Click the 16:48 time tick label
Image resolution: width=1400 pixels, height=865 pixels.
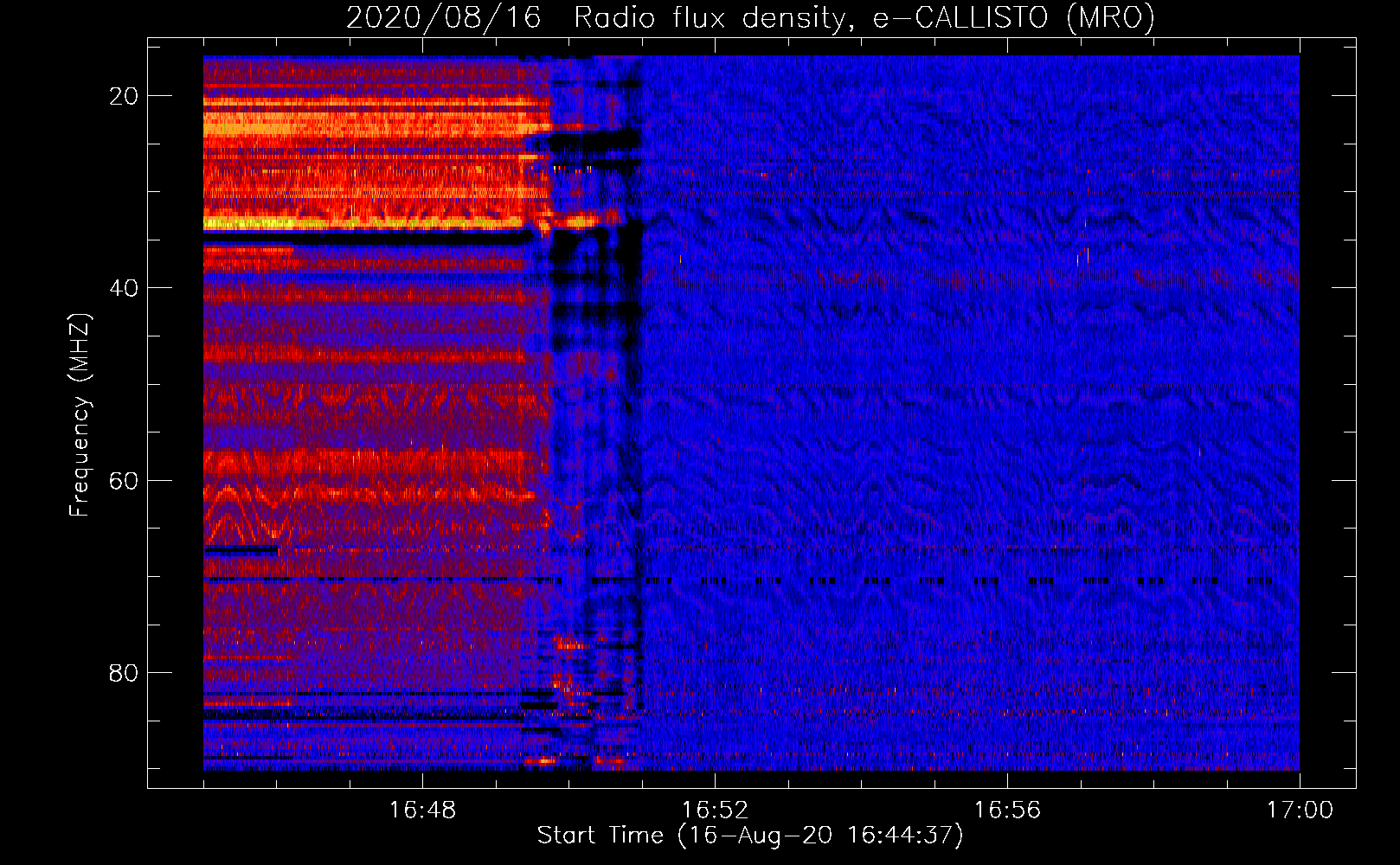pos(422,811)
